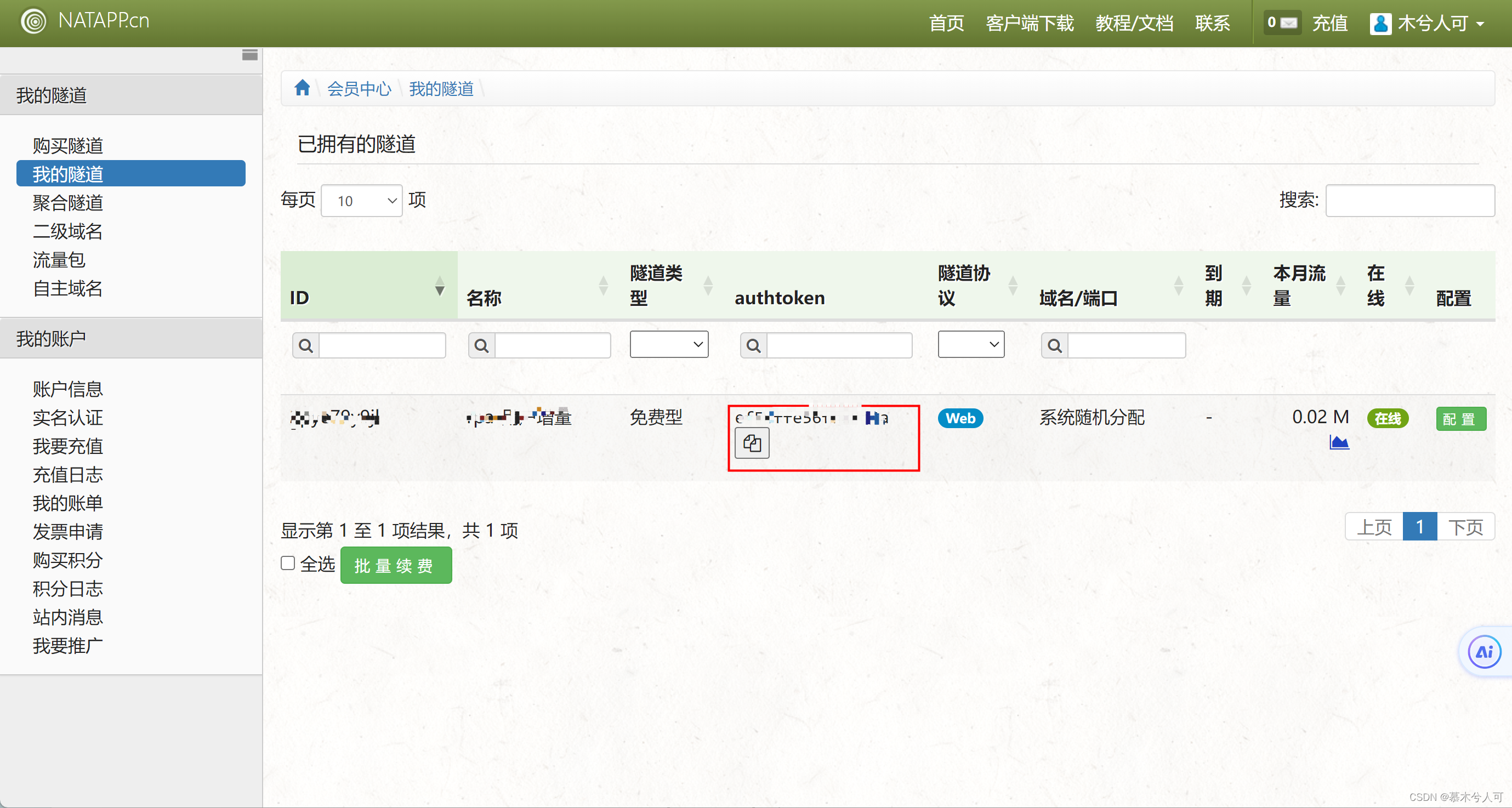Focus the 域名/端口 column filter input
Image resolution: width=1512 pixels, height=808 pixels.
(1127, 345)
